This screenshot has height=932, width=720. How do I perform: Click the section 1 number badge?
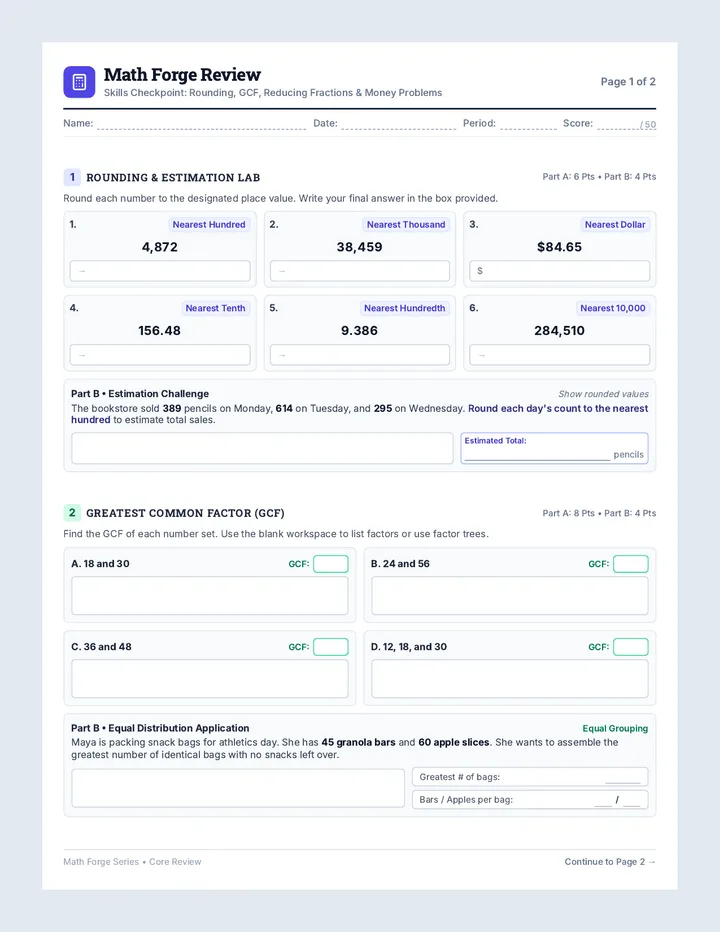(x=72, y=177)
